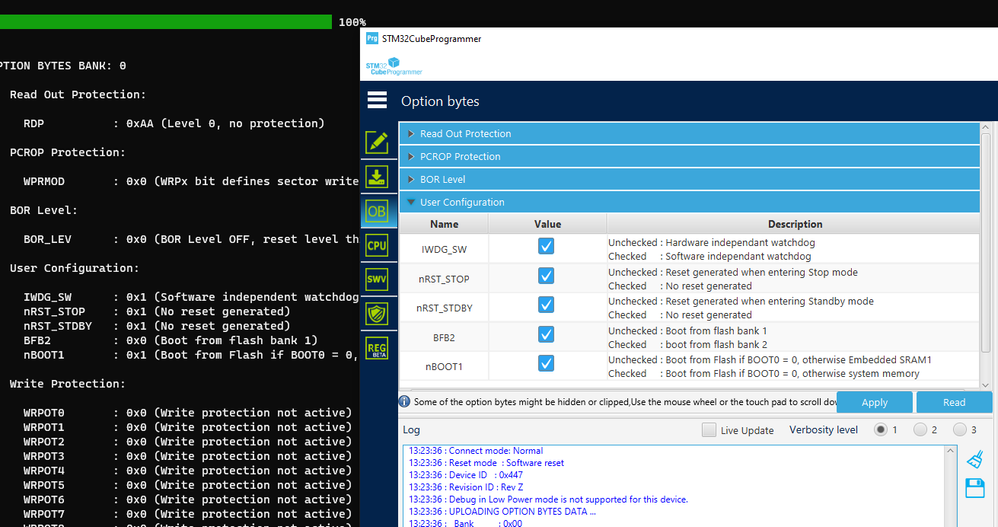Click log line 'Device ID : 0x447'
The height and width of the screenshot is (527, 998).
[x=466, y=475]
